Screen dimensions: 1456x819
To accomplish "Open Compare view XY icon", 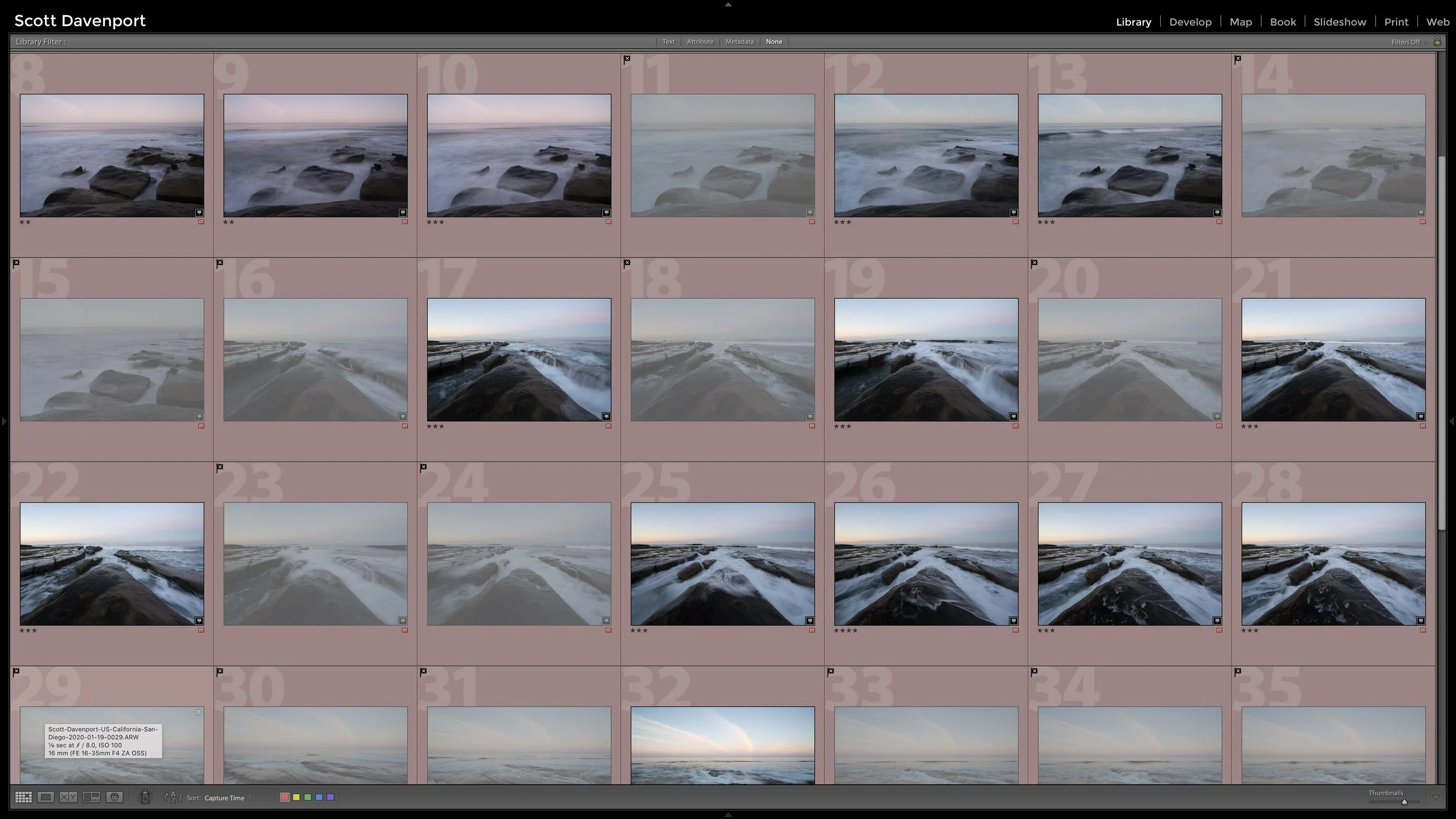I will coord(68,797).
